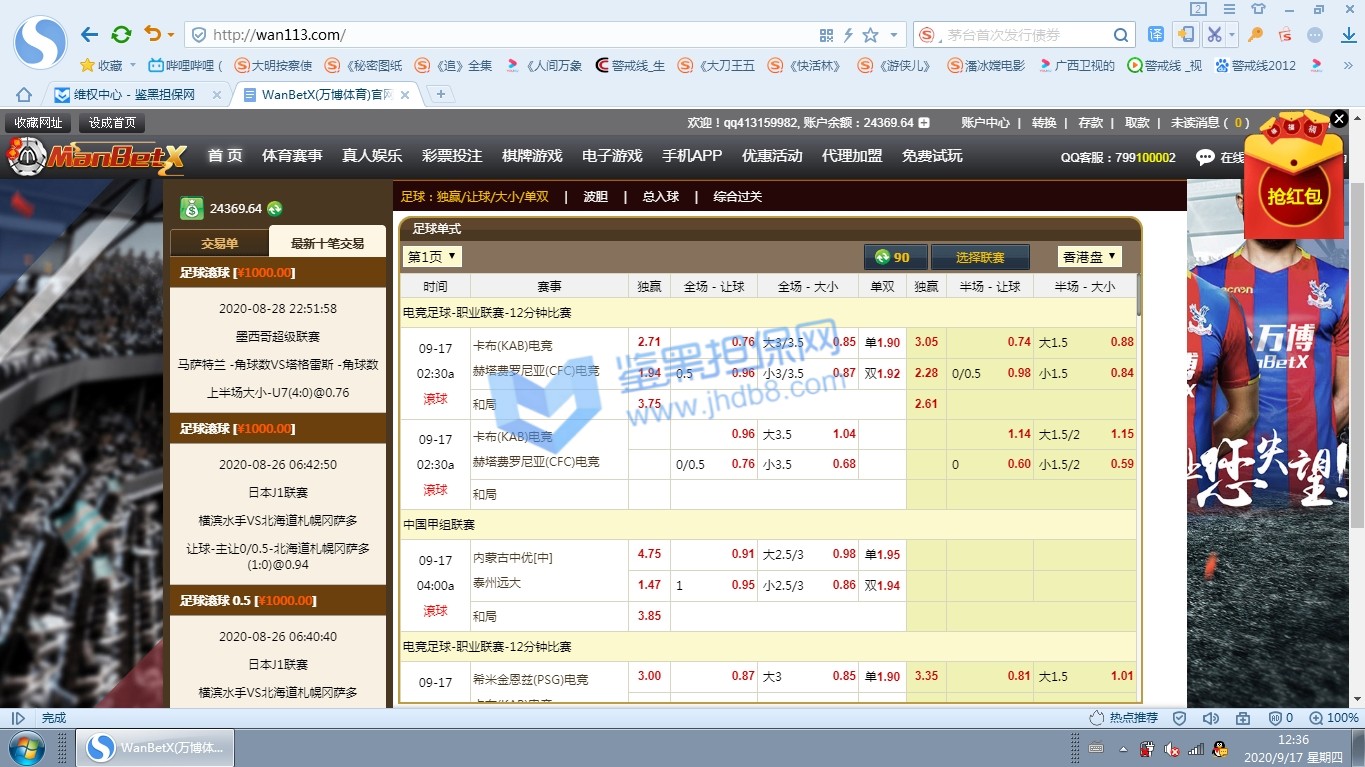Viewport: 1365px width, 767px height.
Task: Click the zoom 100% control in status bar
Action: click(1334, 718)
